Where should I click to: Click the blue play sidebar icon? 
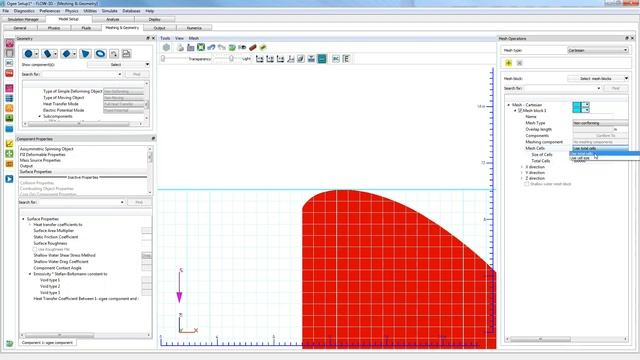(x=9, y=179)
